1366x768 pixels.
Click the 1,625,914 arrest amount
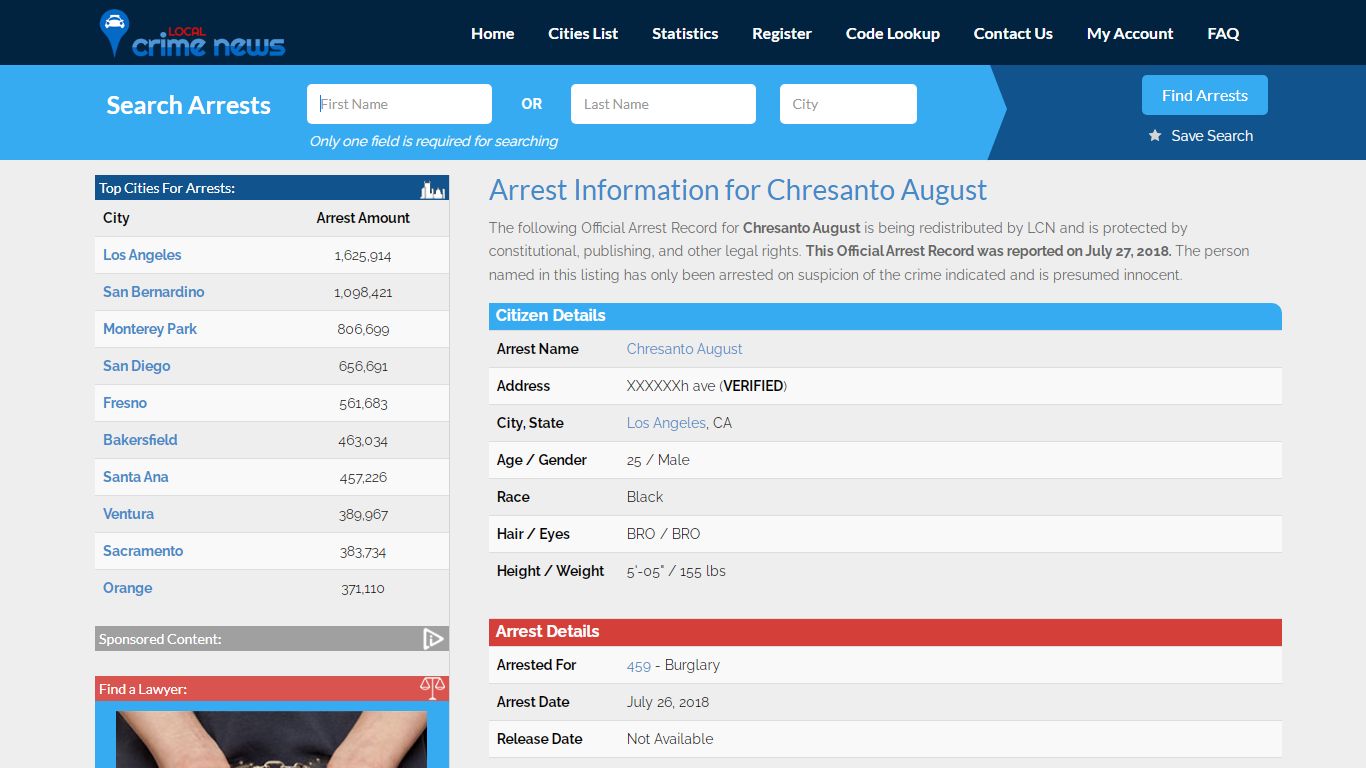pyautogui.click(x=363, y=256)
